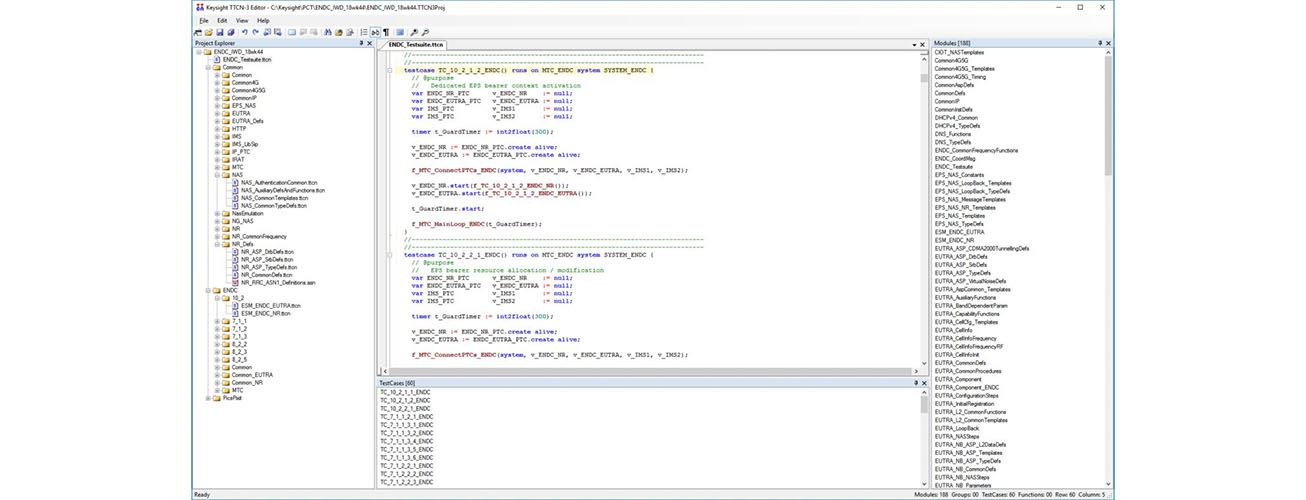Pin the TestCases panel
The image size is (1306, 500).
[915, 383]
